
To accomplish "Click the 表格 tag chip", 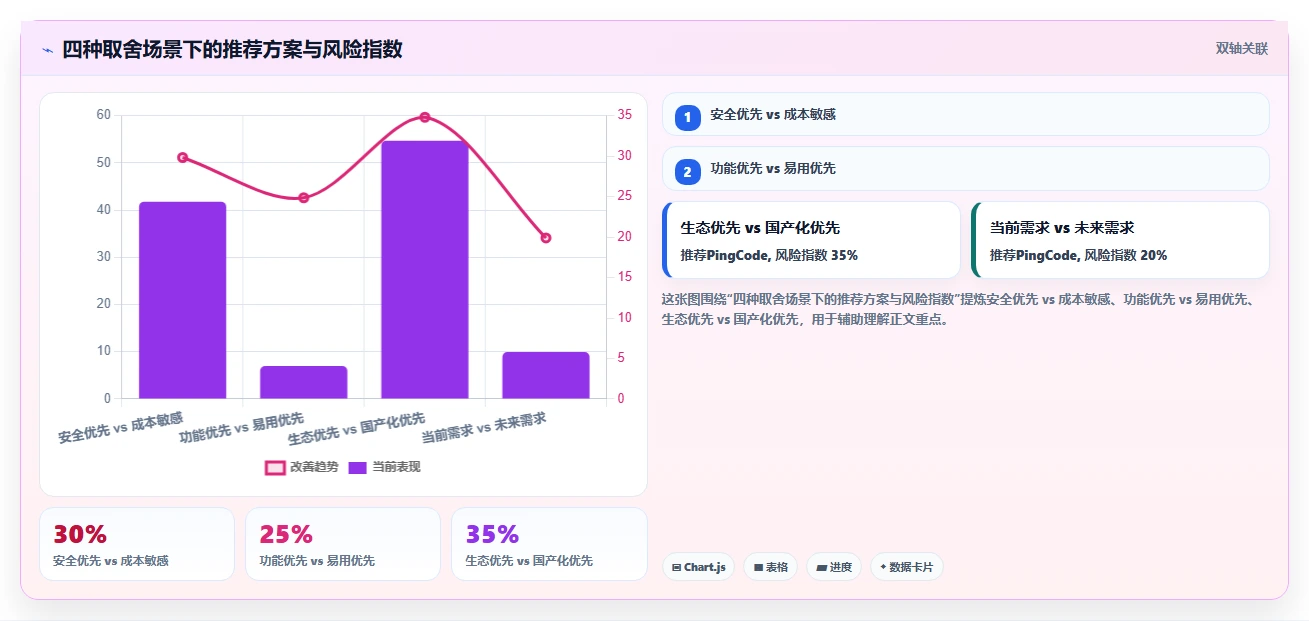I will click(770, 567).
